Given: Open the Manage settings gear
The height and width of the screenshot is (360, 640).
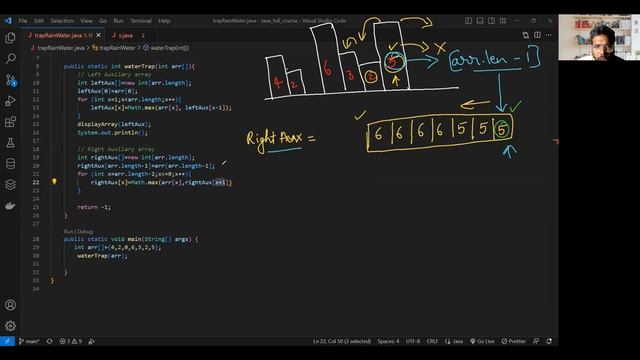Looking at the screenshot, I should (x=10, y=326).
